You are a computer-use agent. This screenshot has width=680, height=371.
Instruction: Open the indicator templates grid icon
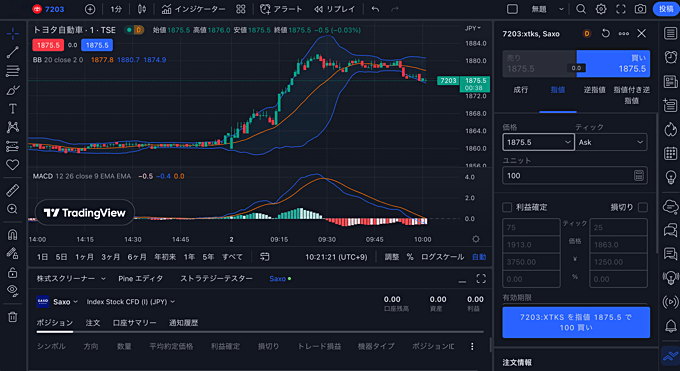(241, 9)
